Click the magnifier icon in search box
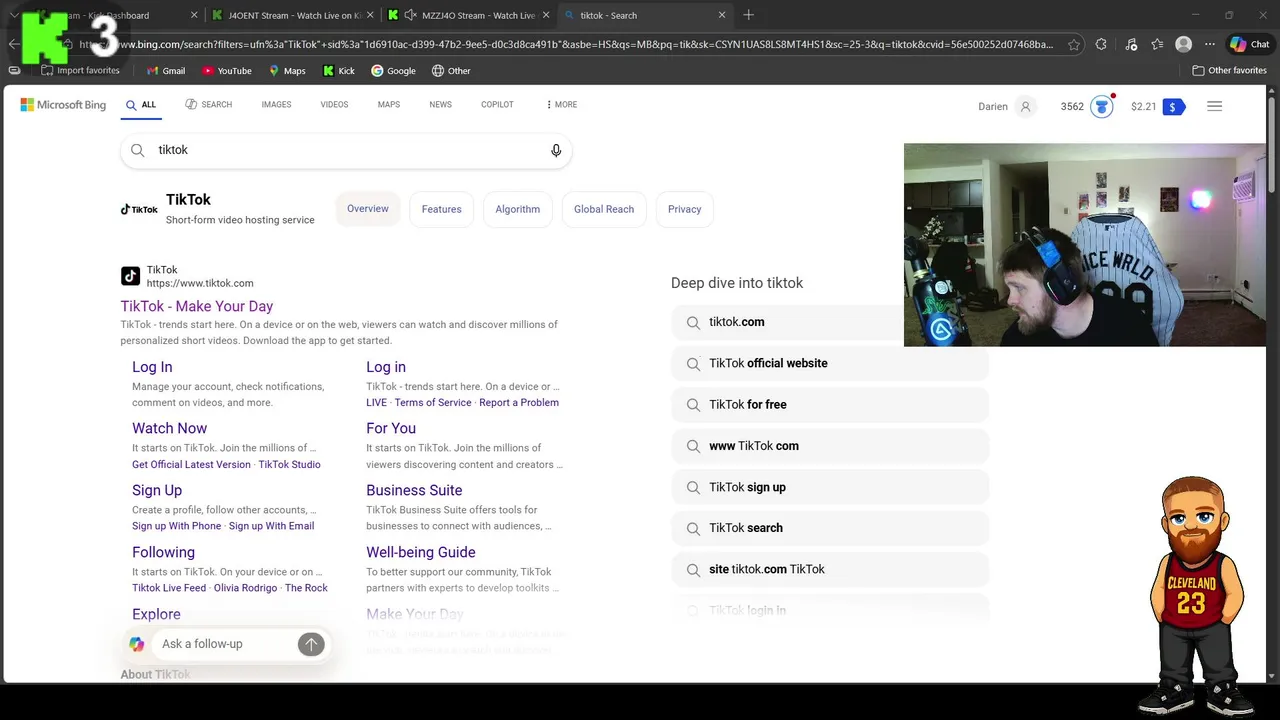This screenshot has height=720, width=1280. 138,150
